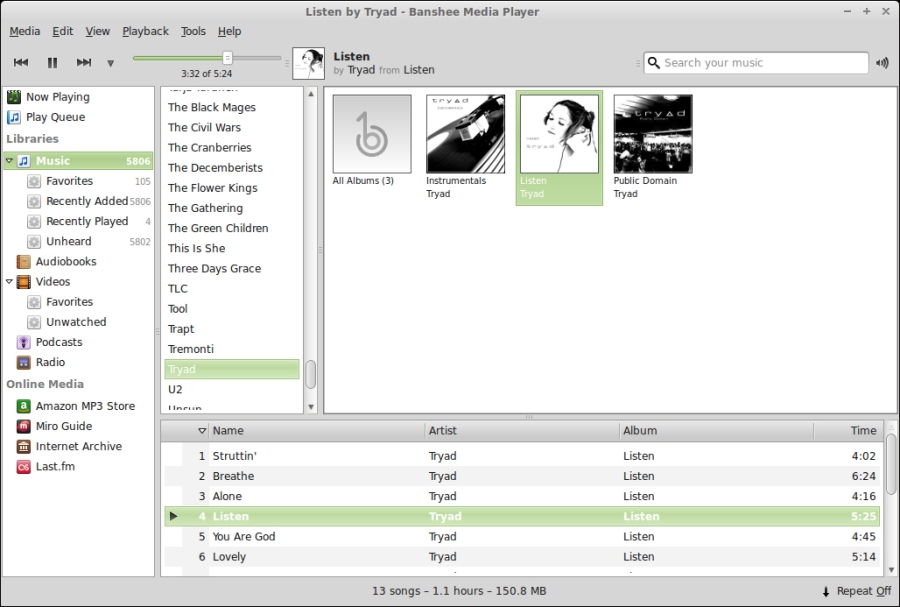Open the Tools menu
Viewport: 900px width, 607px height.
point(193,31)
